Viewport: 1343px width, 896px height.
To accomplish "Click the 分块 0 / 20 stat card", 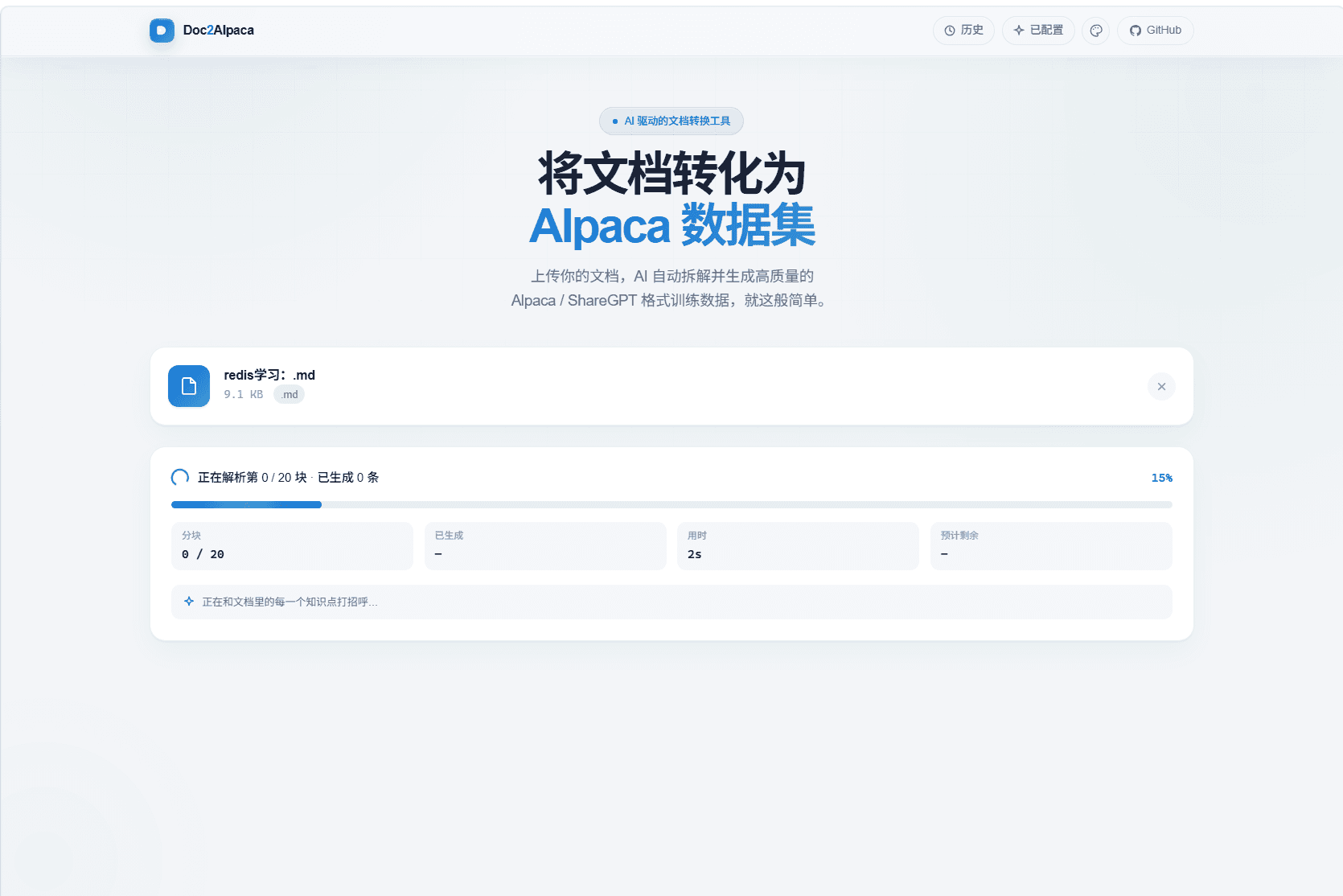I will (292, 546).
